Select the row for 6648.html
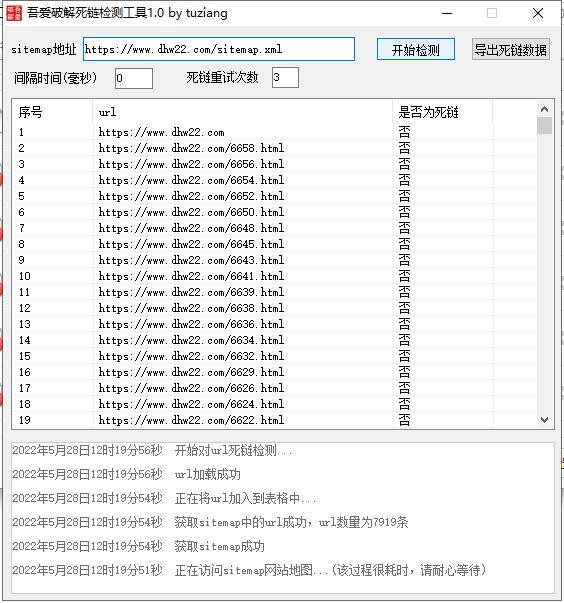The height and width of the screenshot is (603, 564). [x=275, y=228]
